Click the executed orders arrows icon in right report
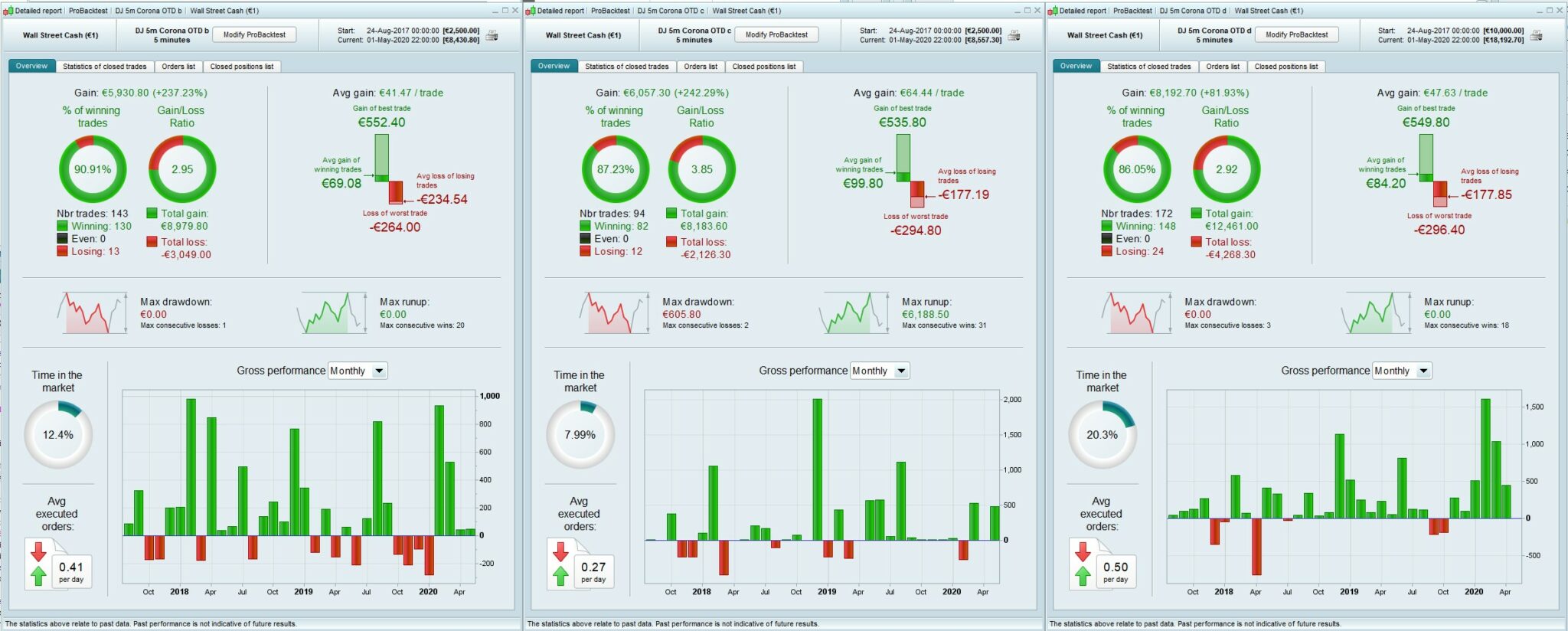The image size is (1568, 631). (x=1083, y=564)
